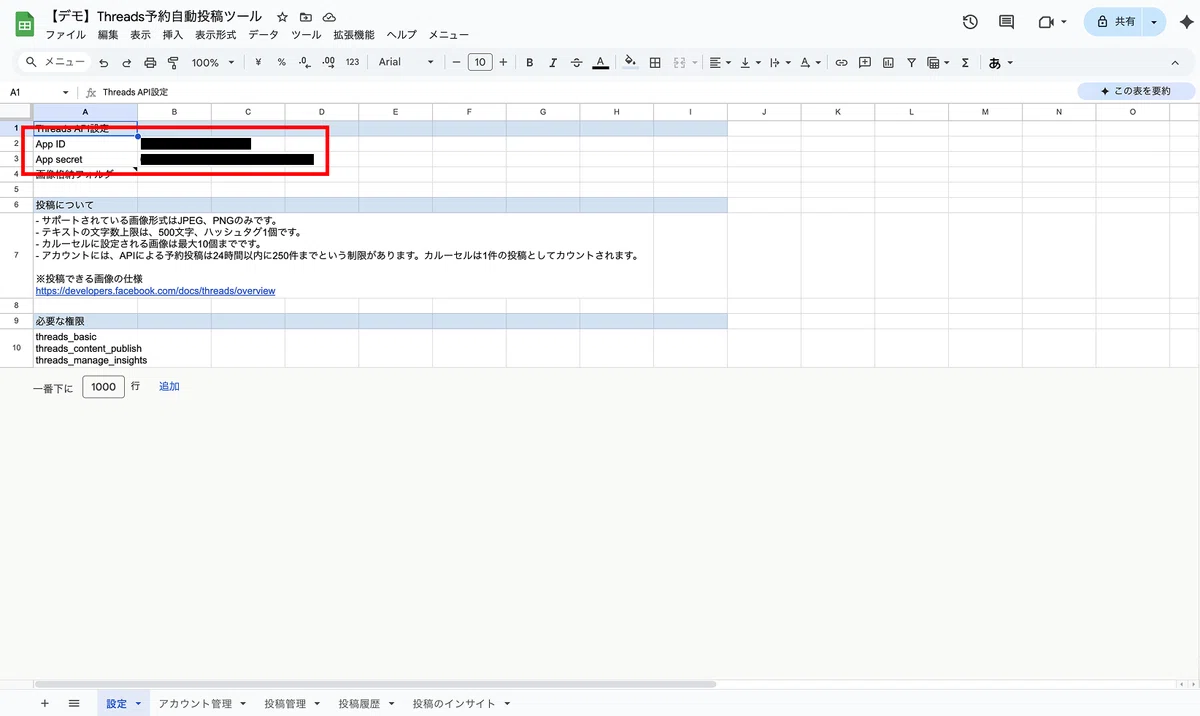Open the filter views dropdown
Viewport: 1200px width, 716px height.
[938, 62]
